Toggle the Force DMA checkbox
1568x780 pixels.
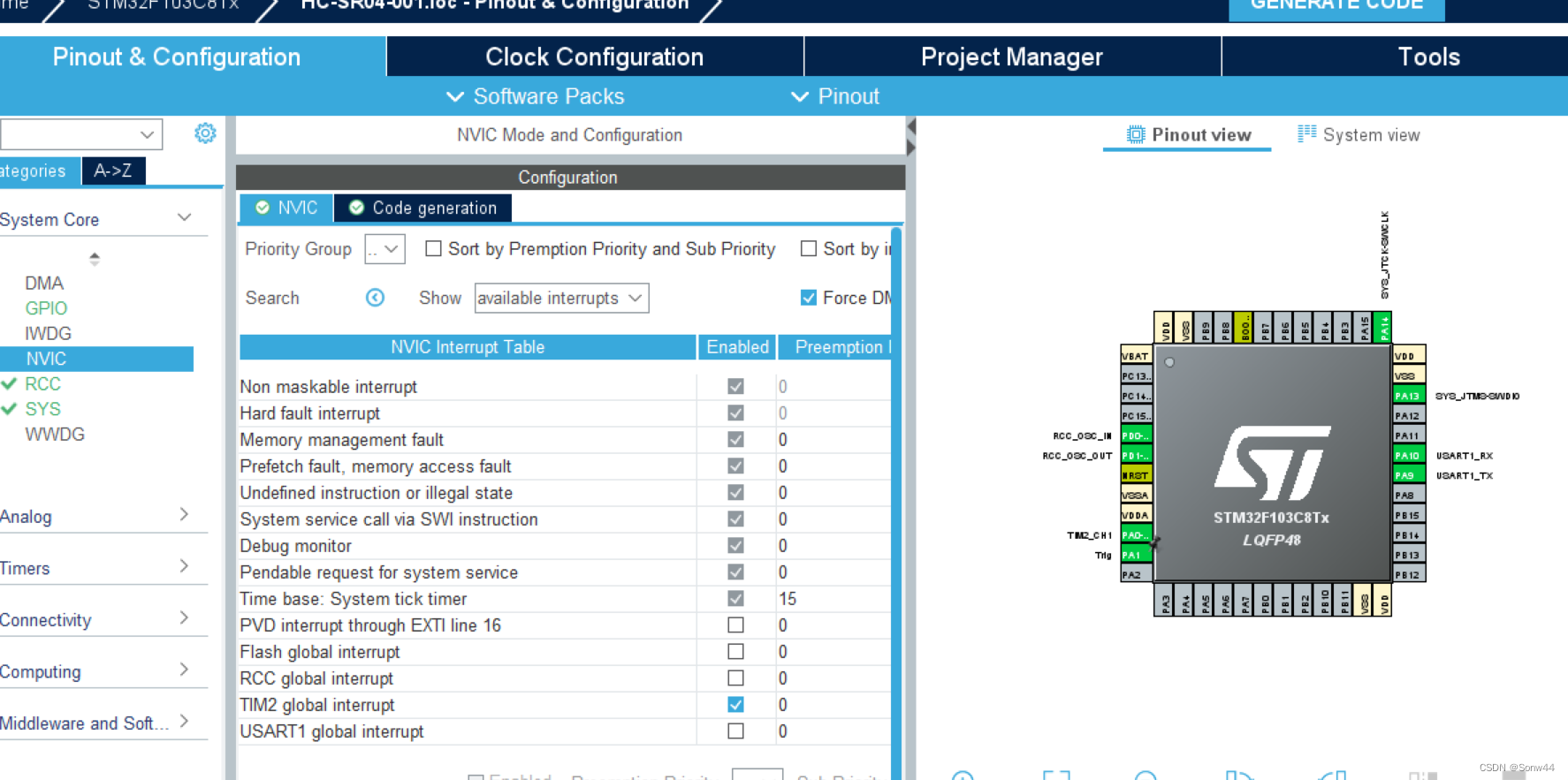808,298
